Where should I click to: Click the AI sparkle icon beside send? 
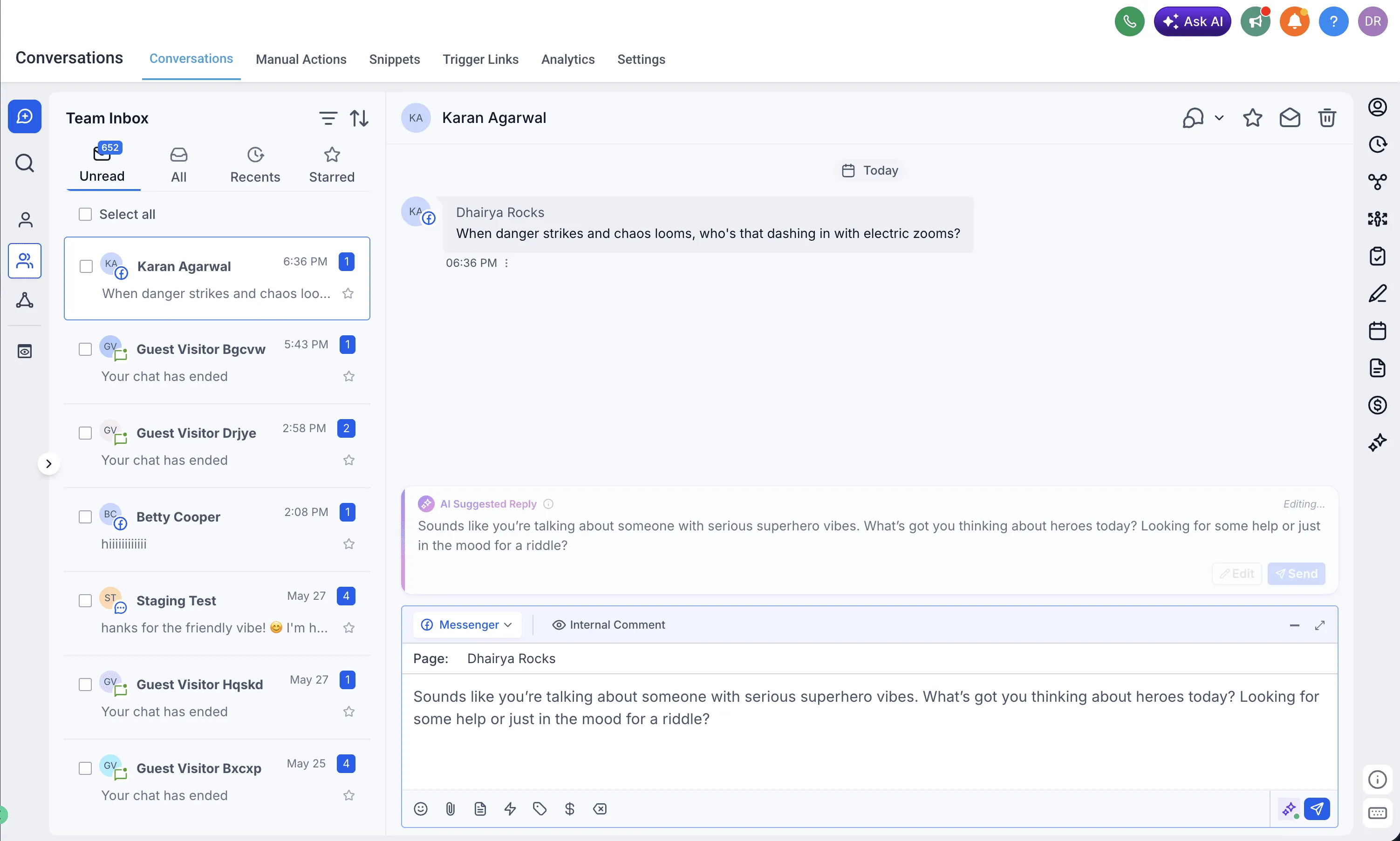[1290, 809]
